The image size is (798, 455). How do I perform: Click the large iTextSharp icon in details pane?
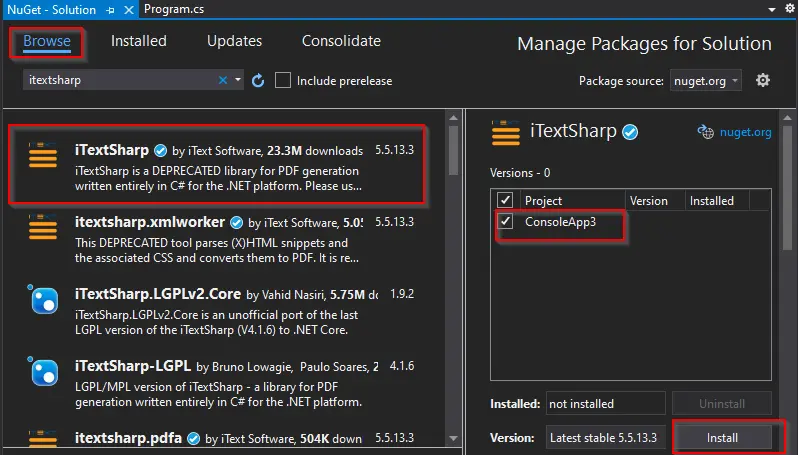(506, 133)
